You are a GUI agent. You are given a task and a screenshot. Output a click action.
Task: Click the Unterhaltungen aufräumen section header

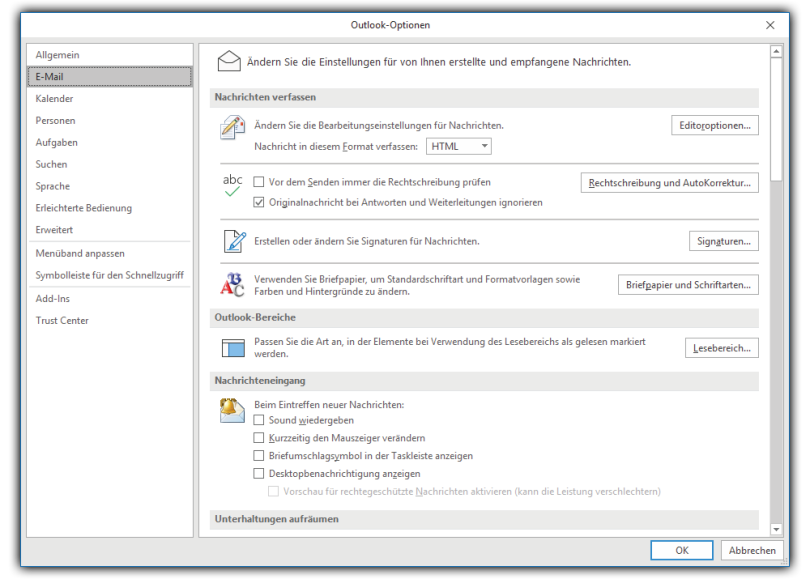(x=484, y=519)
